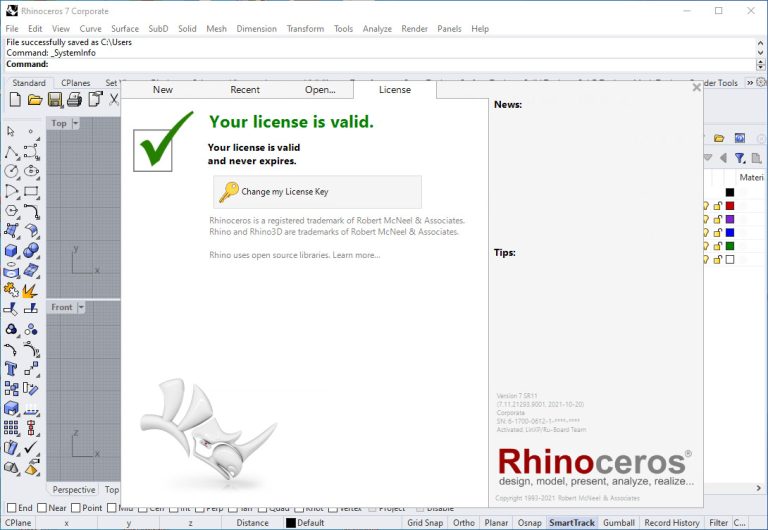The height and width of the screenshot is (530, 768).
Task: Click the toolbar options gear icon
Action: pyautogui.click(x=762, y=82)
